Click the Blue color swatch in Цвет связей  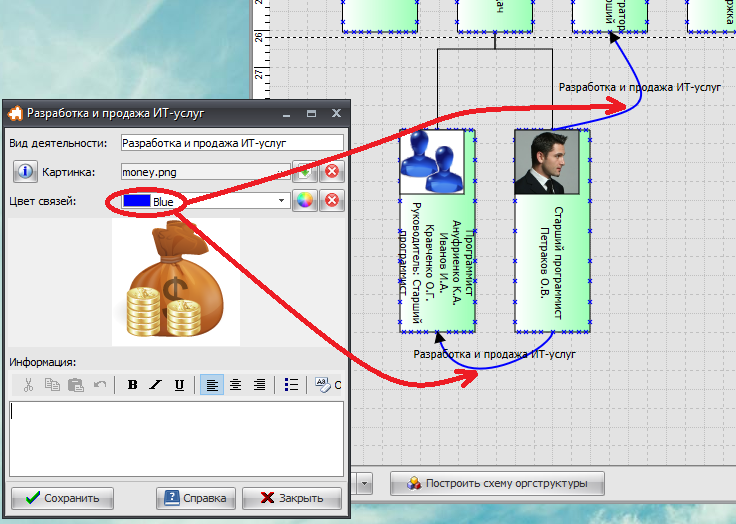136,201
